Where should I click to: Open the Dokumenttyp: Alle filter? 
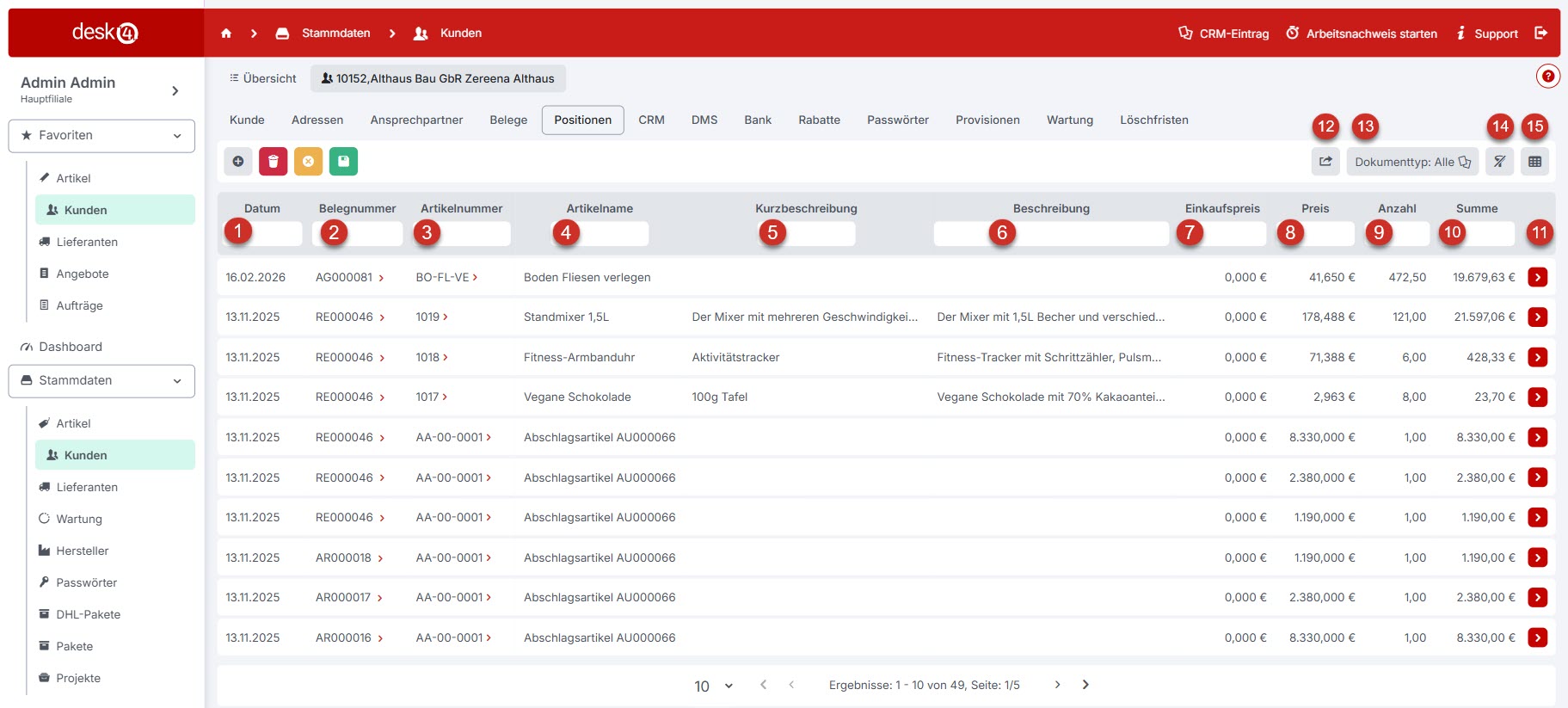coord(1411,162)
